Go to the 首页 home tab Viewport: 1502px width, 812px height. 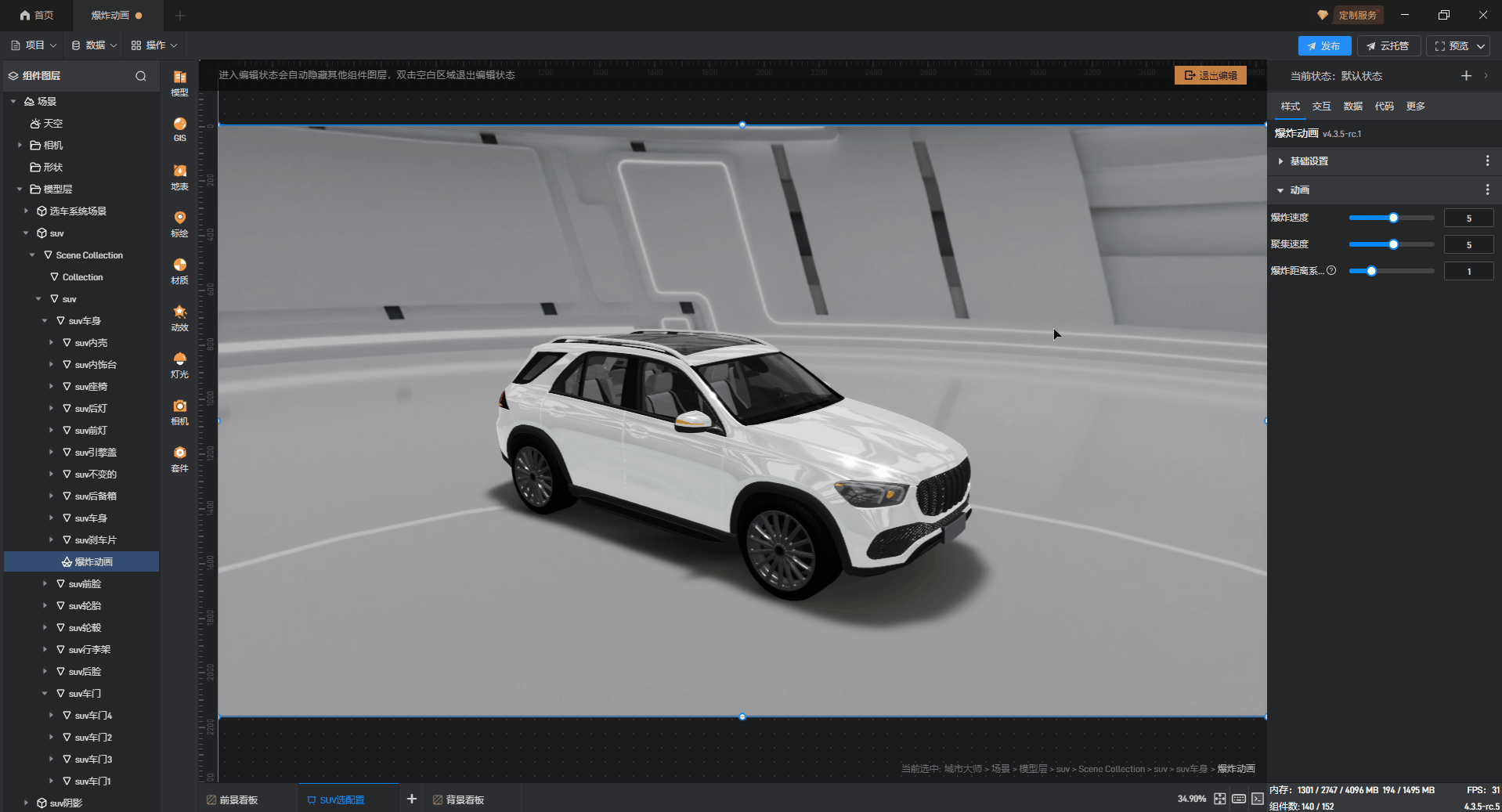tap(37, 16)
